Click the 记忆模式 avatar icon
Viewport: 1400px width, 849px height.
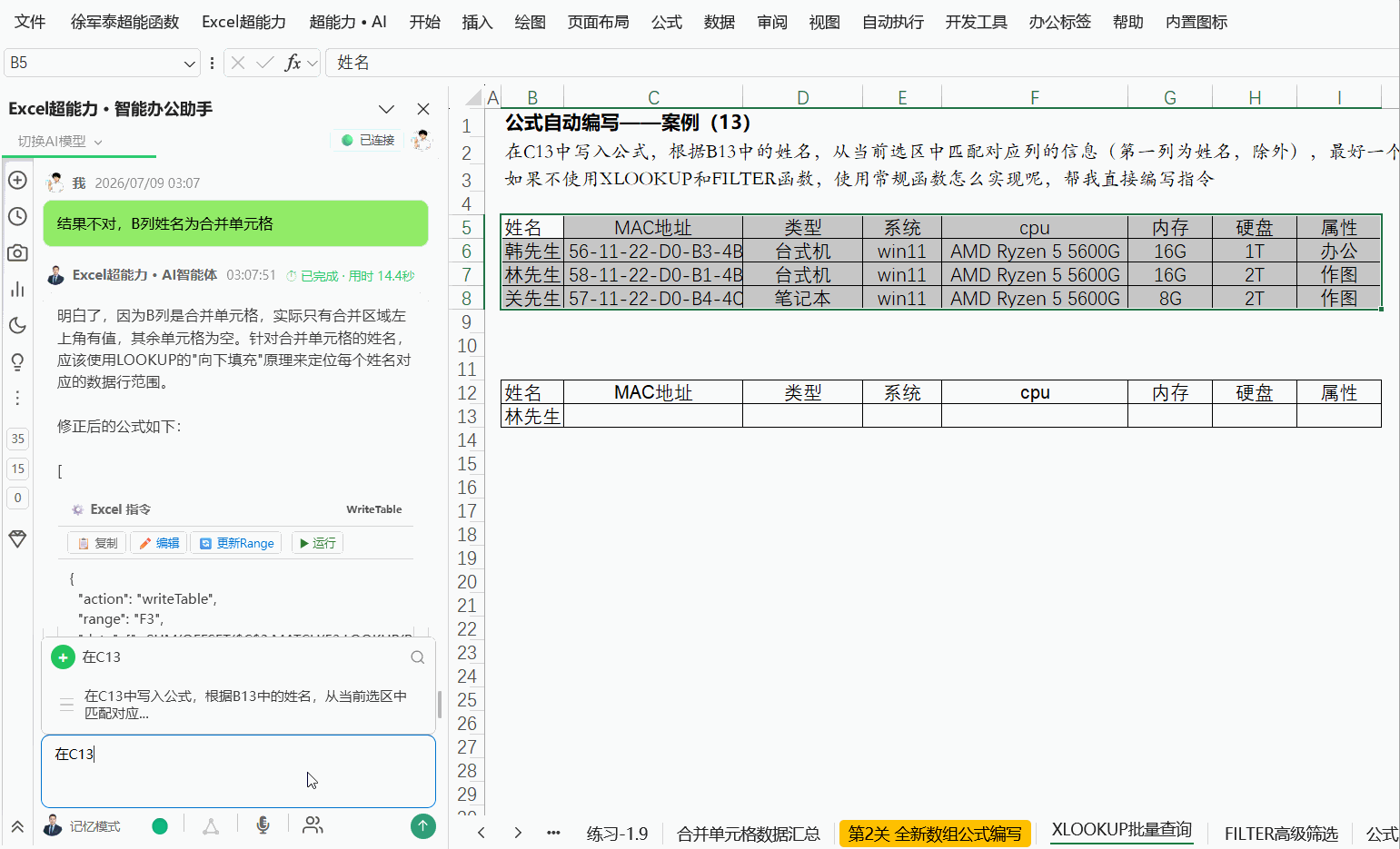click(53, 825)
